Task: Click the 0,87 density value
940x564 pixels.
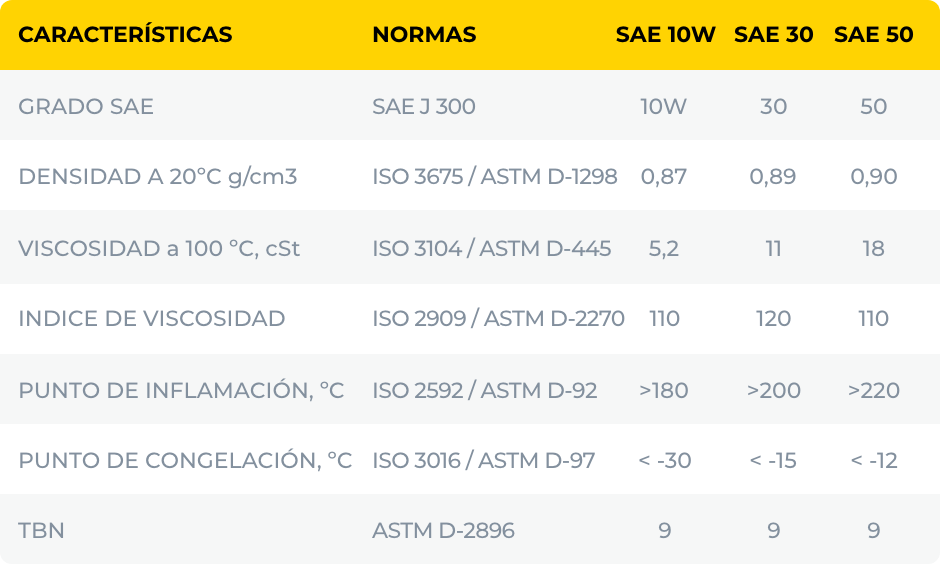Action: pyautogui.click(x=664, y=177)
